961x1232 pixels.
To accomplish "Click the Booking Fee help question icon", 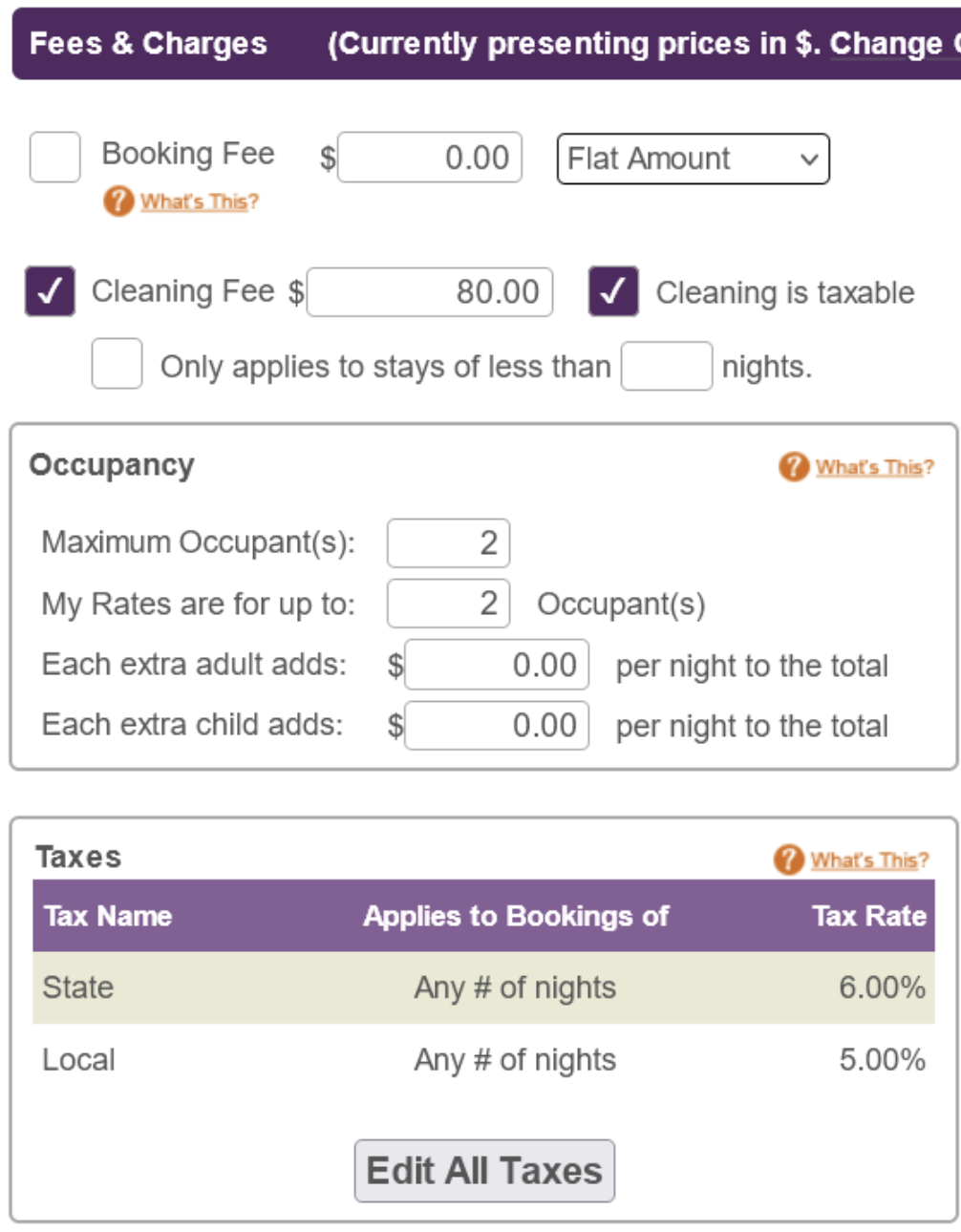I will (118, 202).
